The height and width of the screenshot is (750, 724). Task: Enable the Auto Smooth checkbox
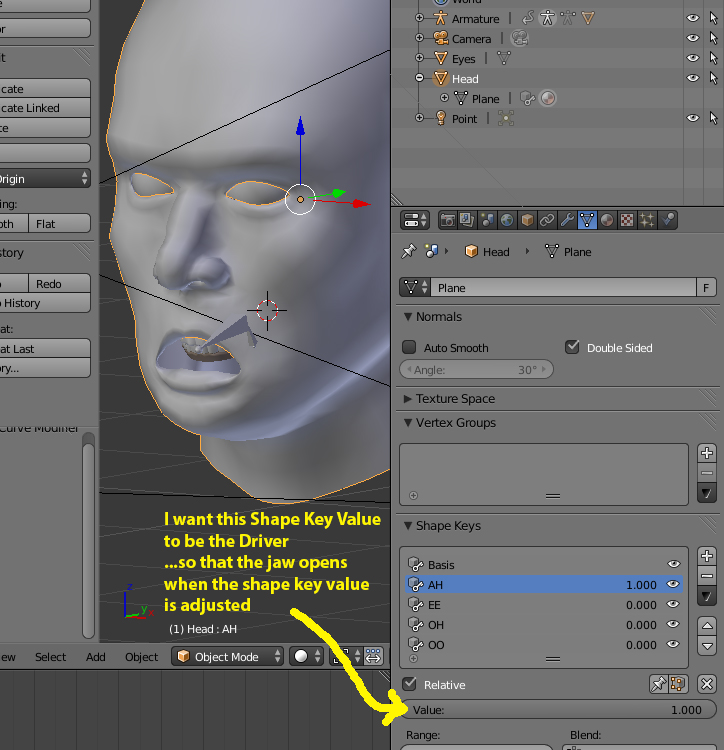click(409, 347)
